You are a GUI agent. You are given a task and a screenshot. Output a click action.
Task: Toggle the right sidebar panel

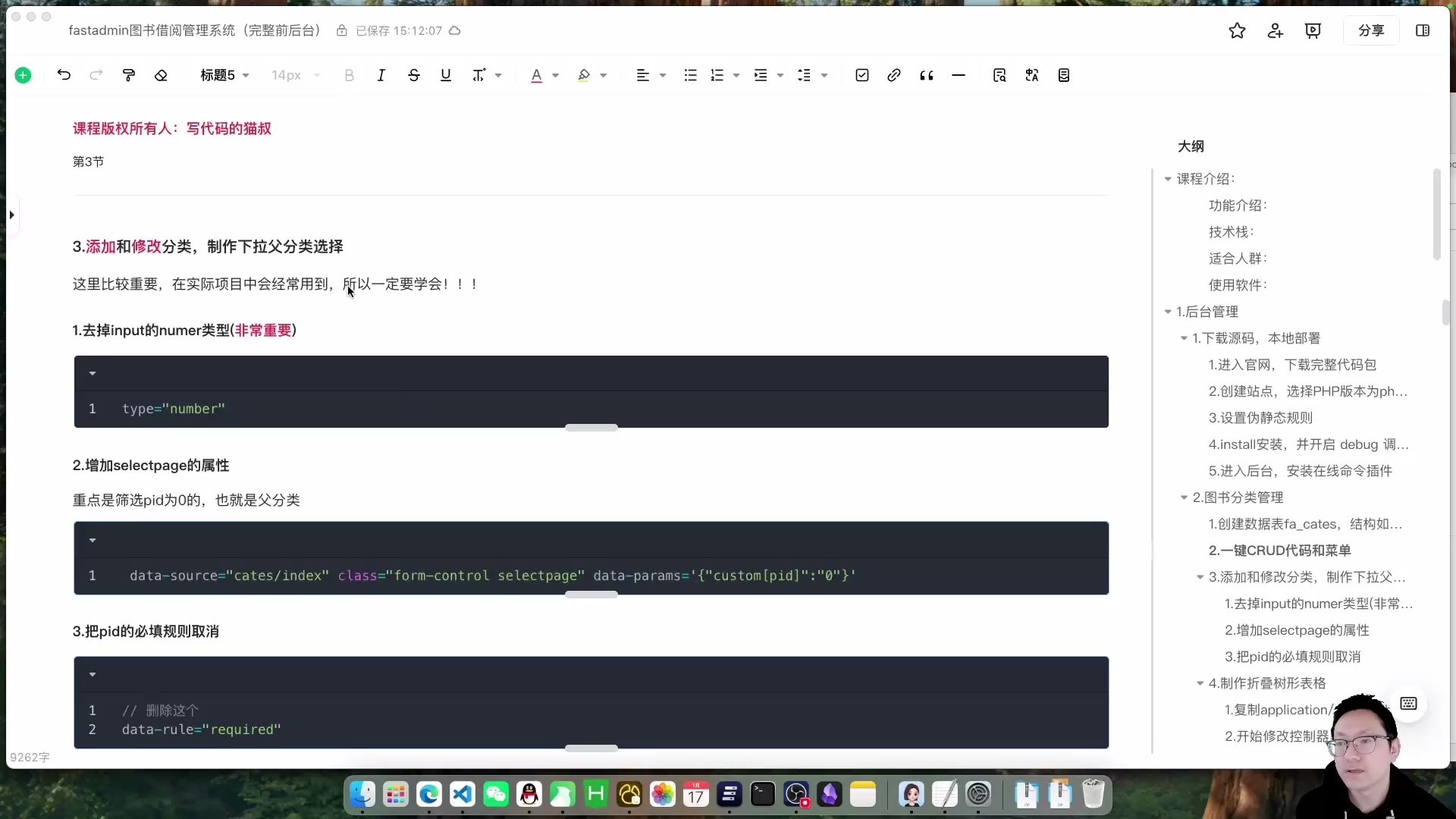tap(1423, 30)
